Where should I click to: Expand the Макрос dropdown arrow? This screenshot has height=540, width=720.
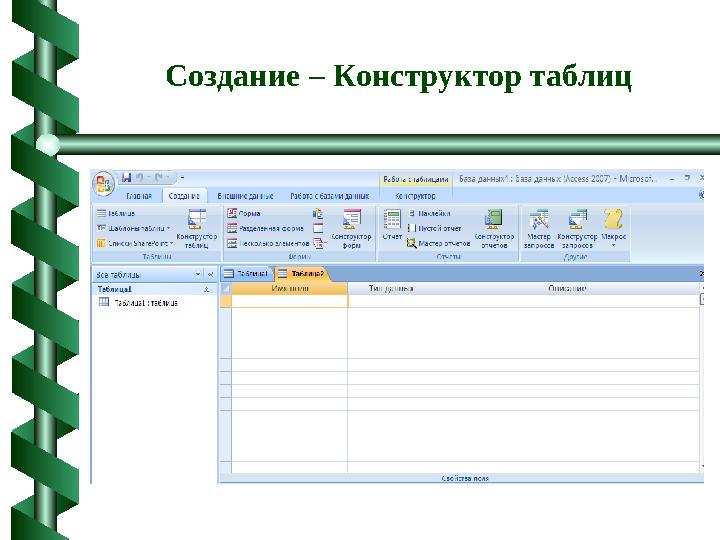(x=613, y=246)
